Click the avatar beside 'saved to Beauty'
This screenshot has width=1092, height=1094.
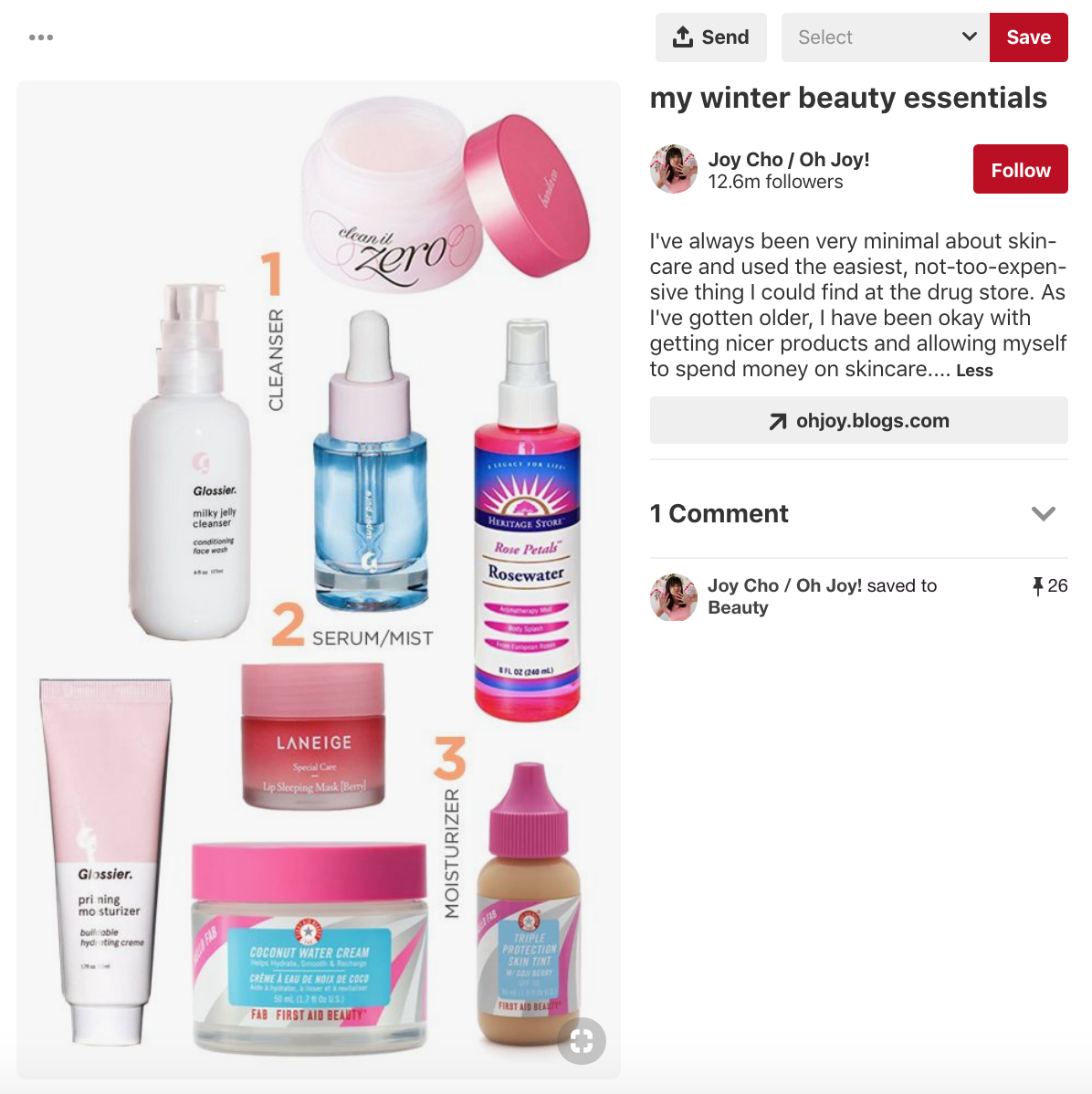pos(673,598)
